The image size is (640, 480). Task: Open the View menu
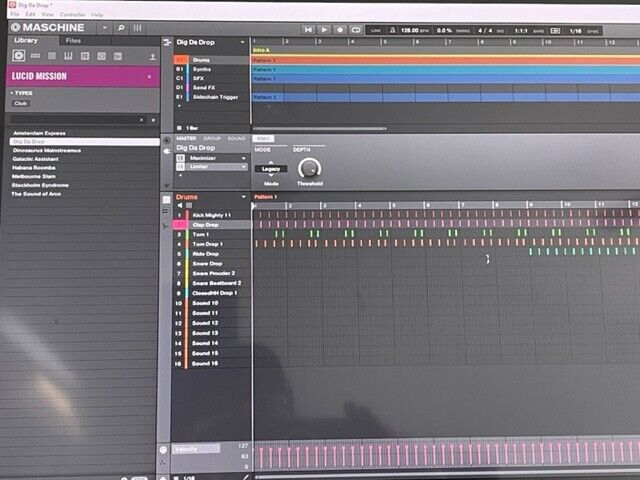point(48,14)
